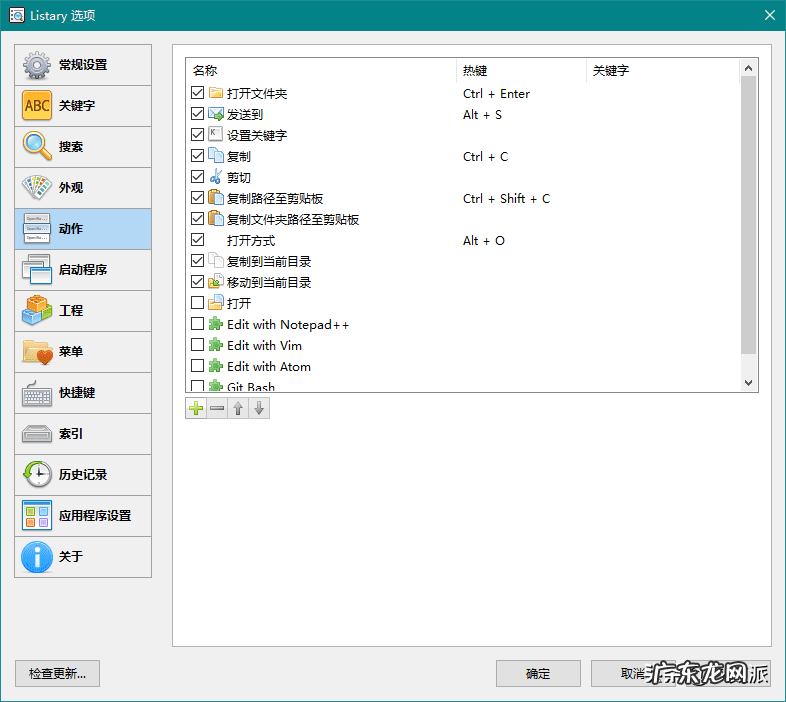Toggle the 剪切 action checkbox
Screen dimensions: 786x702
click(x=197, y=178)
